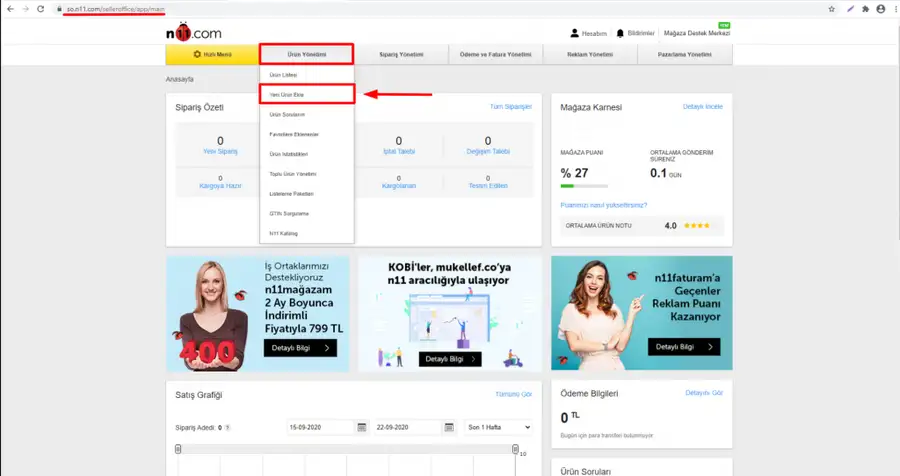Click the Değişim Talebi link
900x476 pixels.
[488, 152]
